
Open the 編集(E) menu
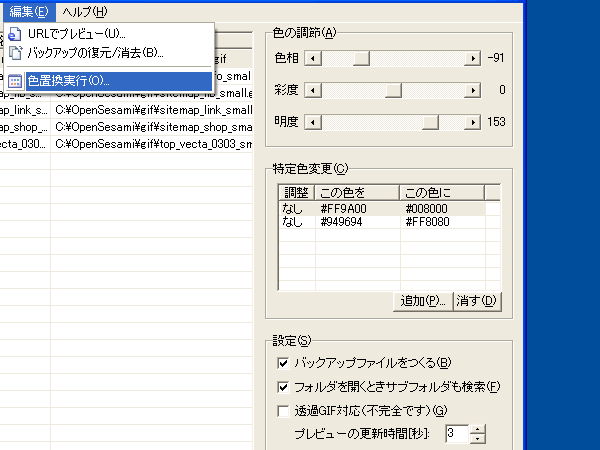pos(29,12)
